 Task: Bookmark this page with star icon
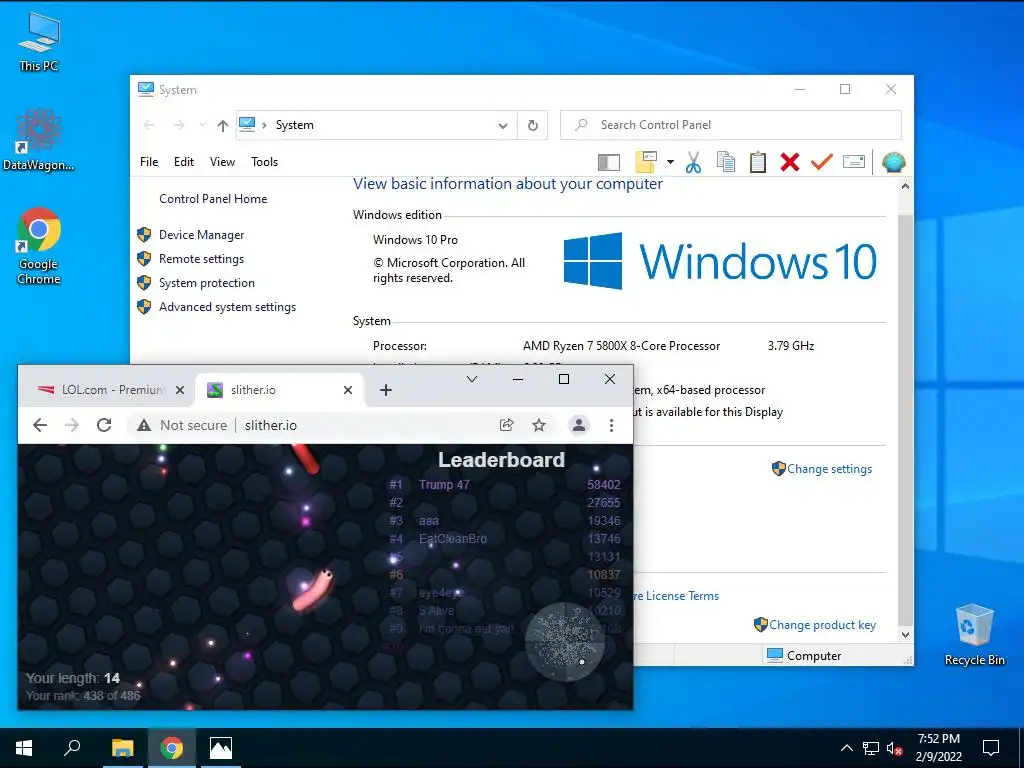point(539,425)
